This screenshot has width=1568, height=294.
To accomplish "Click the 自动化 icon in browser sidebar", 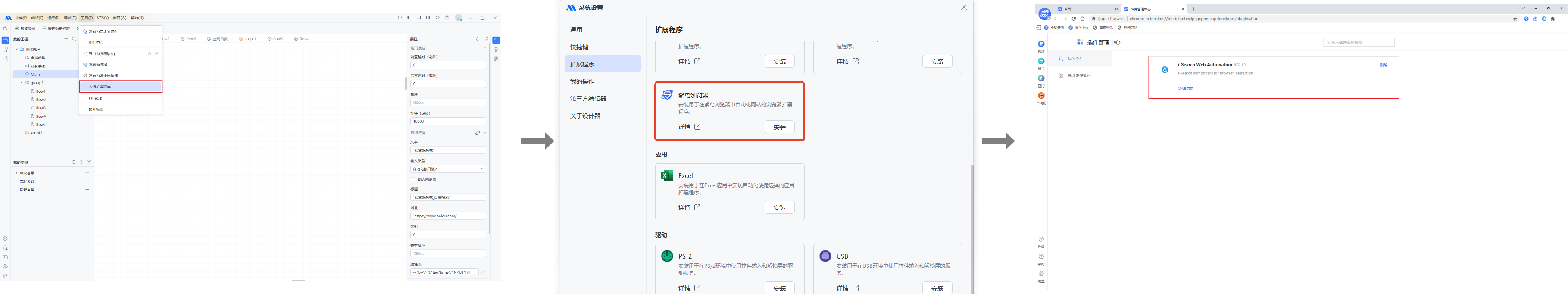I will (1041, 96).
